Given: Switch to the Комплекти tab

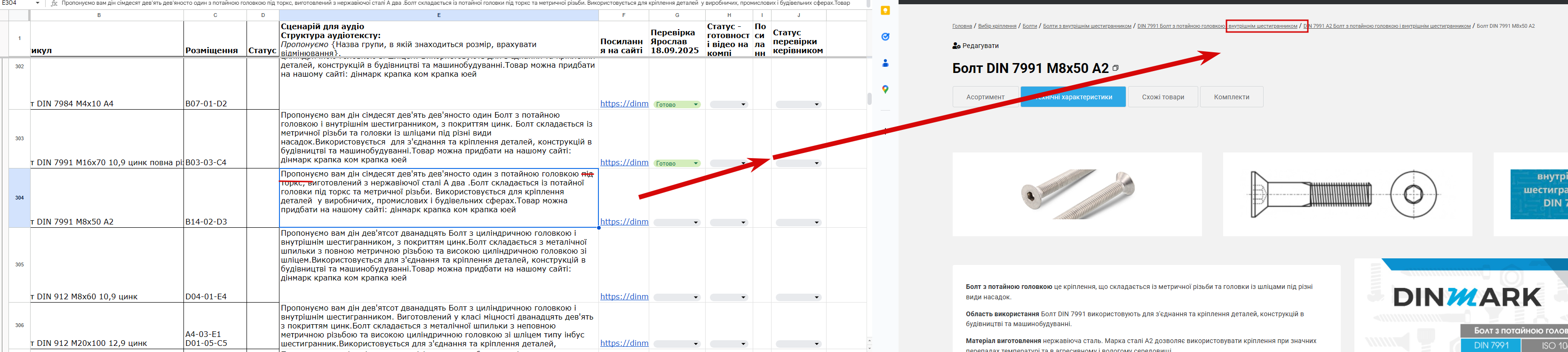Looking at the screenshot, I should tap(1231, 97).
